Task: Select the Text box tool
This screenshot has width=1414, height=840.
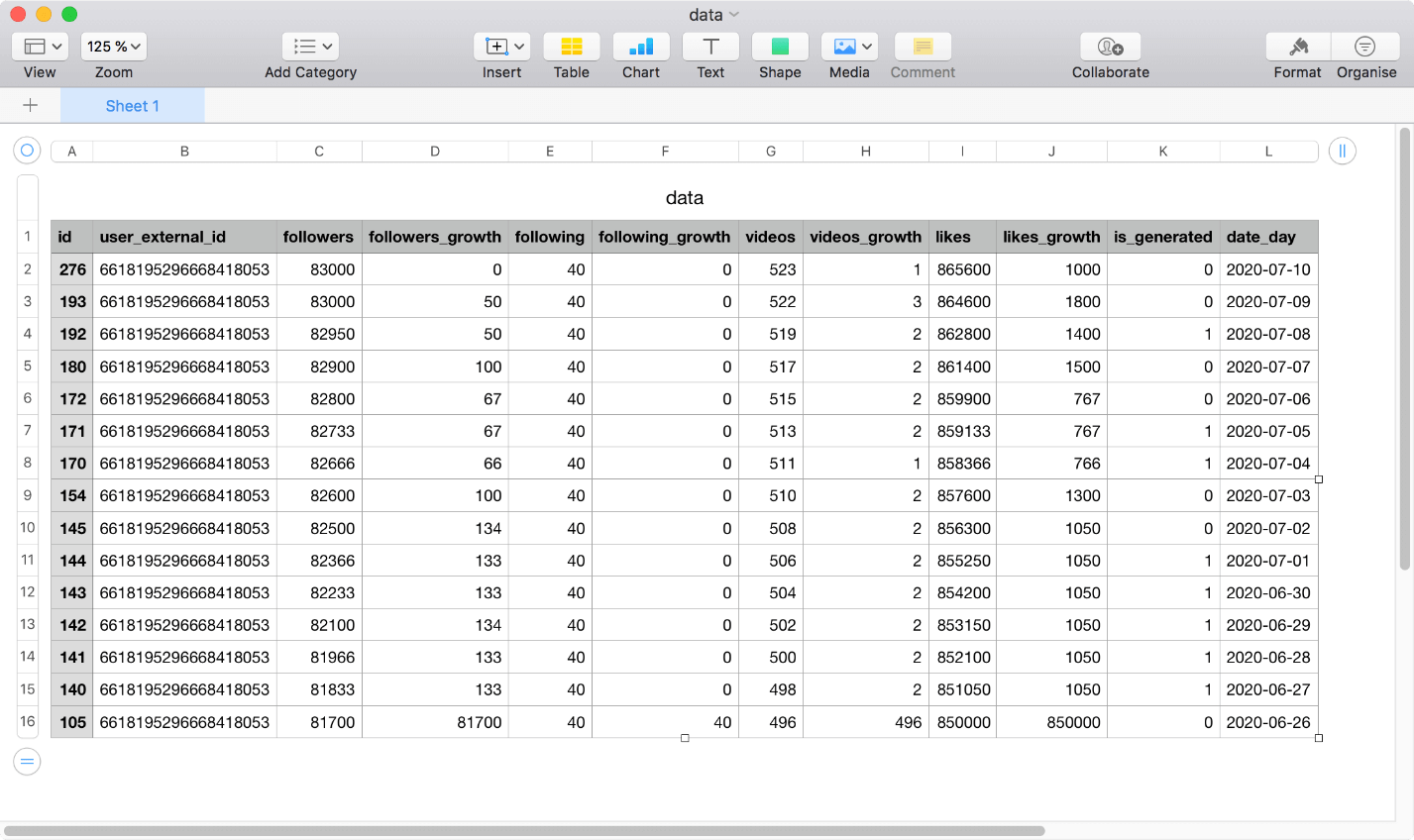Action: click(x=710, y=47)
